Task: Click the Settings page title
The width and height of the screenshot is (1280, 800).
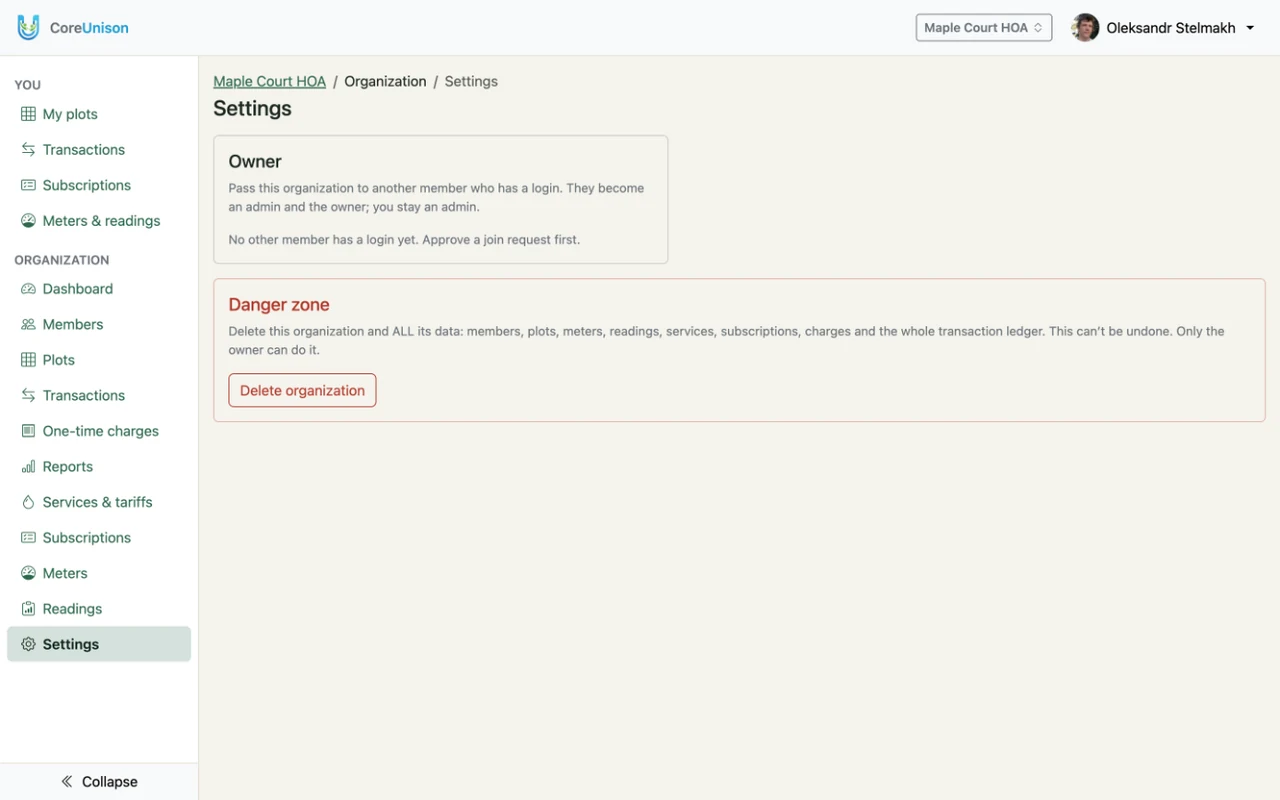Action: coord(252,109)
